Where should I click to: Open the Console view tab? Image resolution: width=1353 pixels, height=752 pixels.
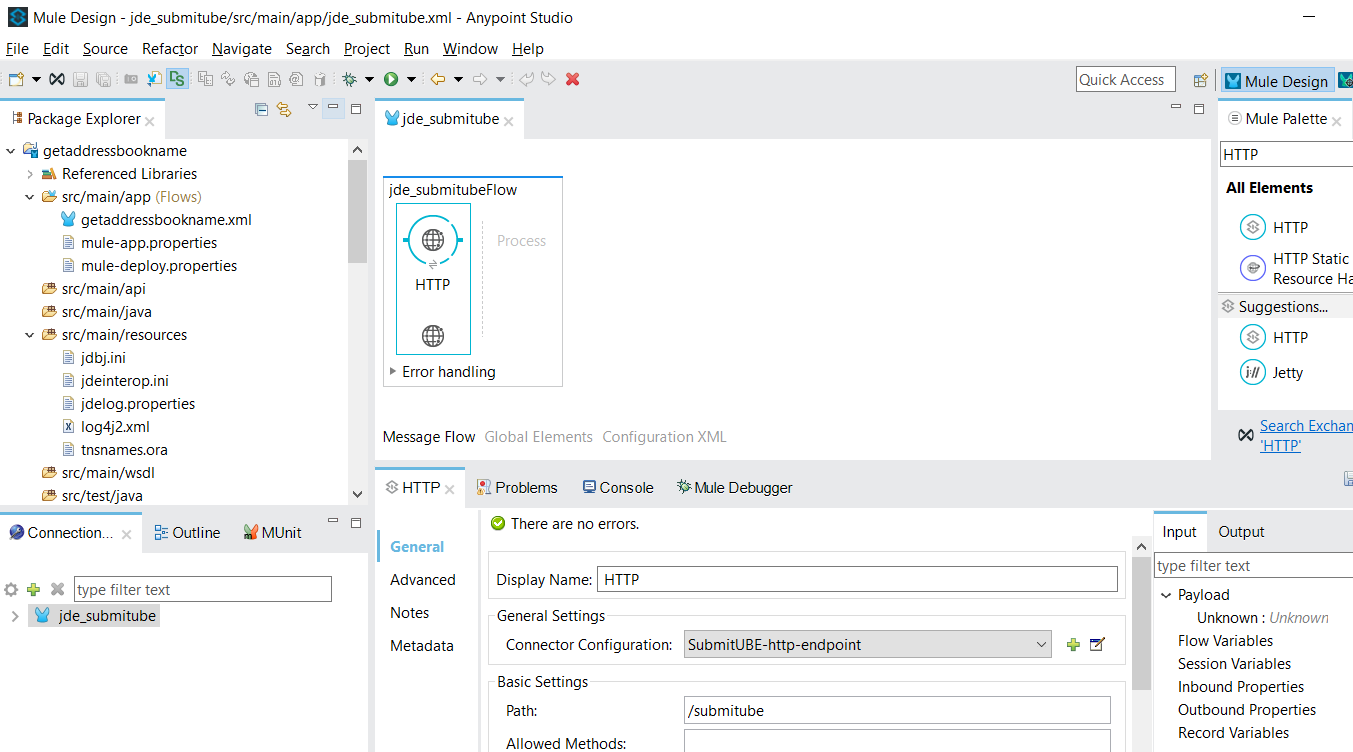pos(617,488)
